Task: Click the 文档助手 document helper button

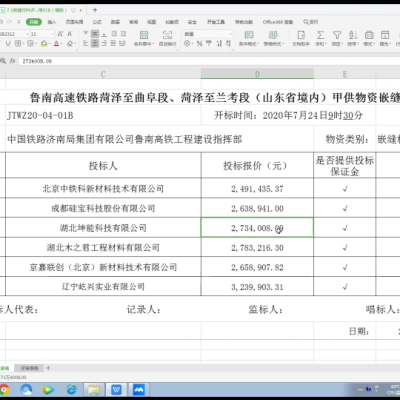Action: click(301, 38)
